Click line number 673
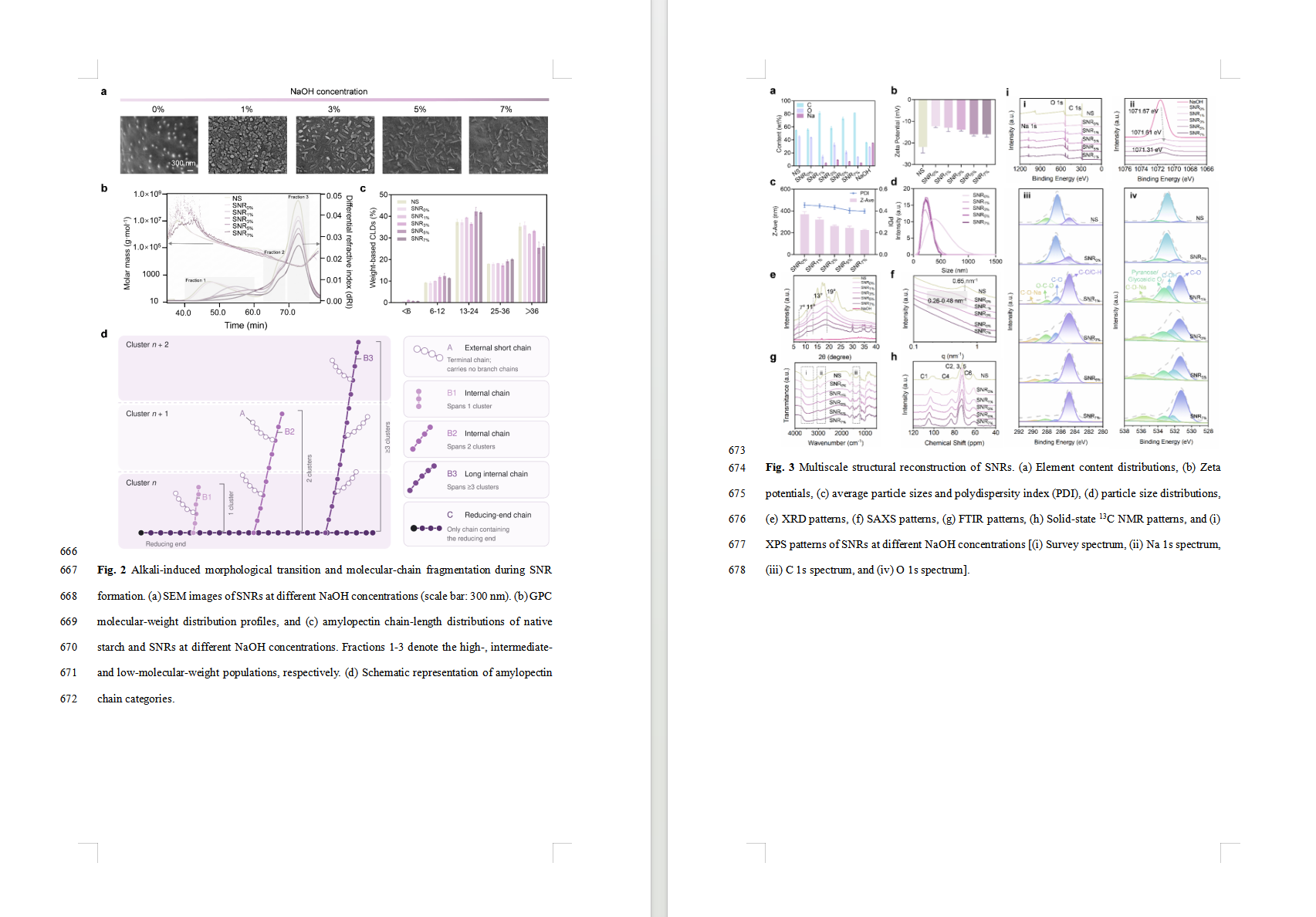Image resolution: width=1316 pixels, height=917 pixels. (x=737, y=450)
